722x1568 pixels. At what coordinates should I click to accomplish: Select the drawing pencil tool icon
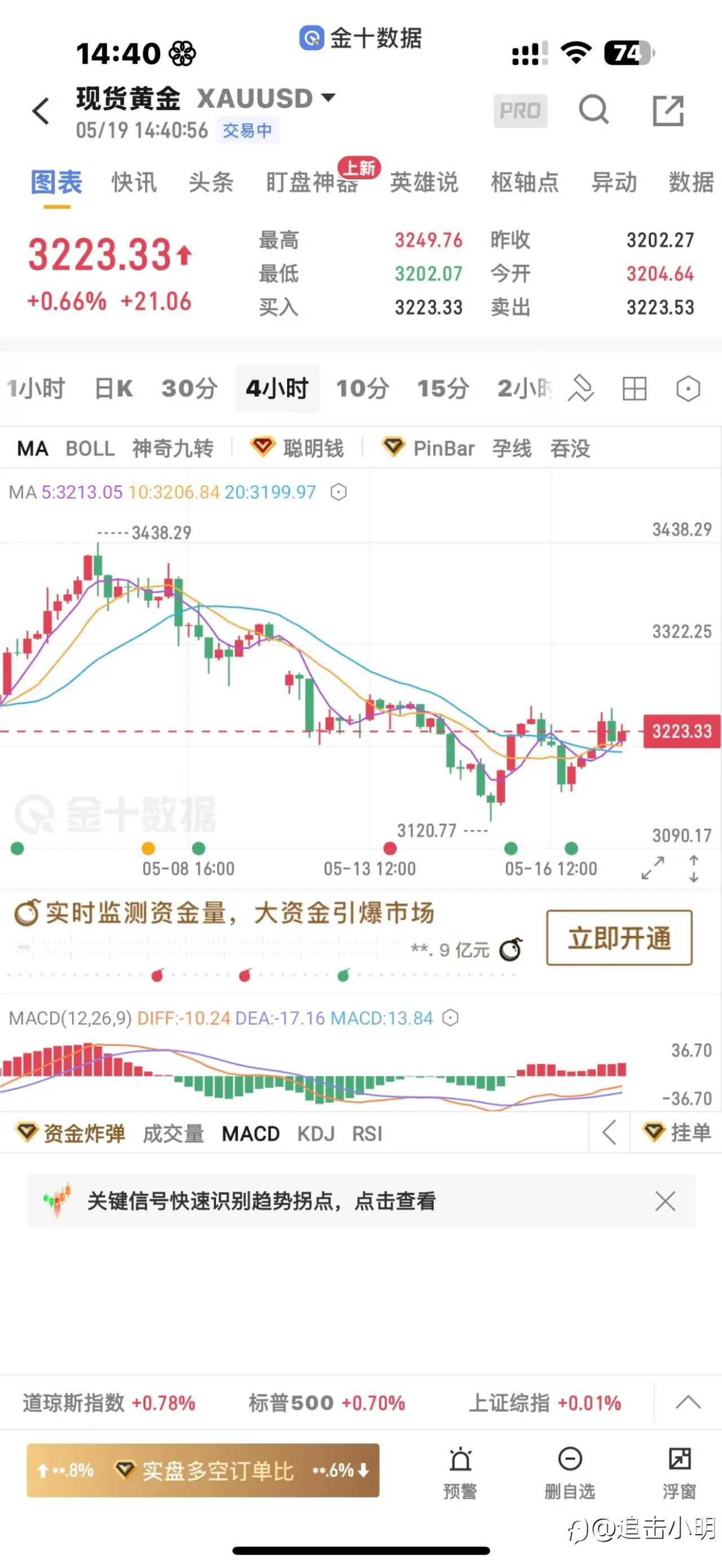point(581,388)
